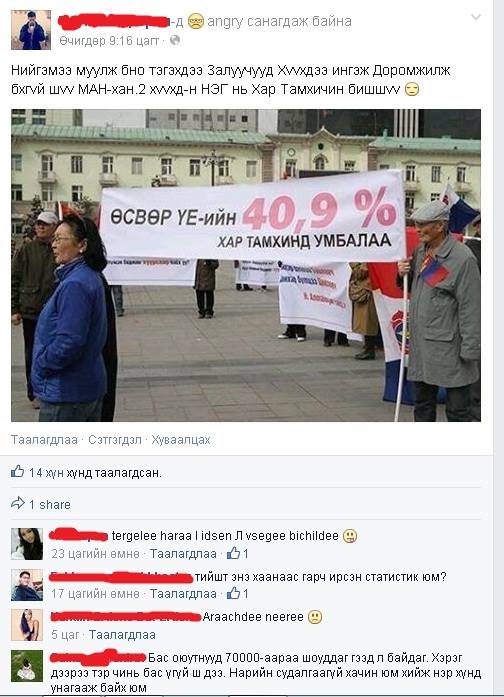Click the angry feeling emoji icon
This screenshot has height=697, width=504.
(196, 21)
